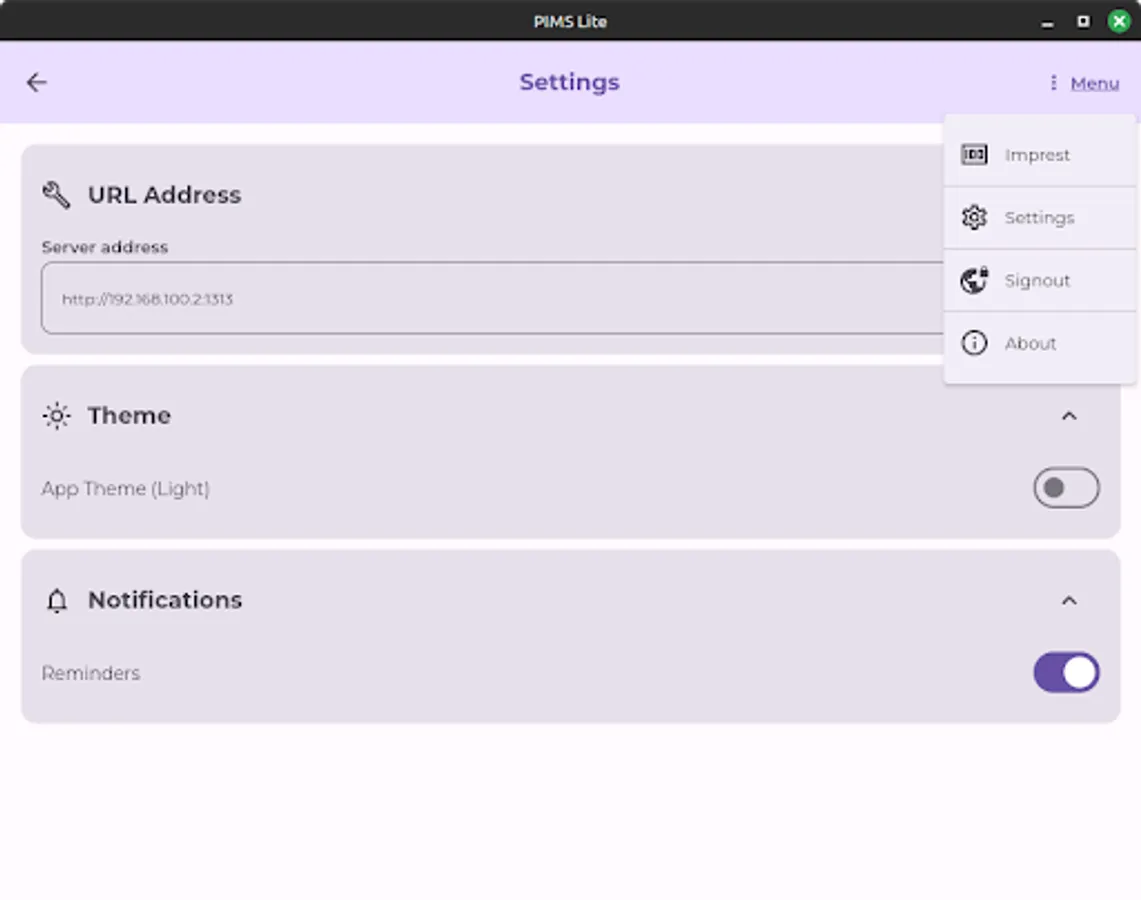Click the Settings page title
The image size is (1141, 900).
pos(569,83)
